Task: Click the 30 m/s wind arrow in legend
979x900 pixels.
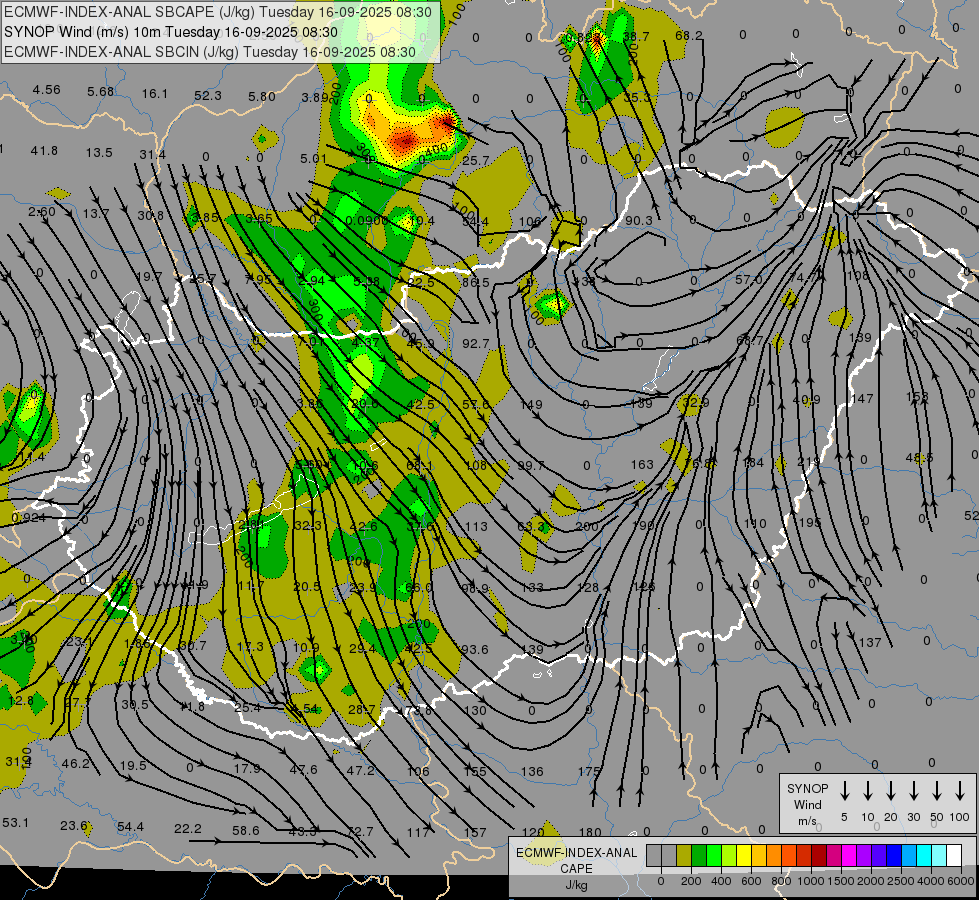Action: 913,791
